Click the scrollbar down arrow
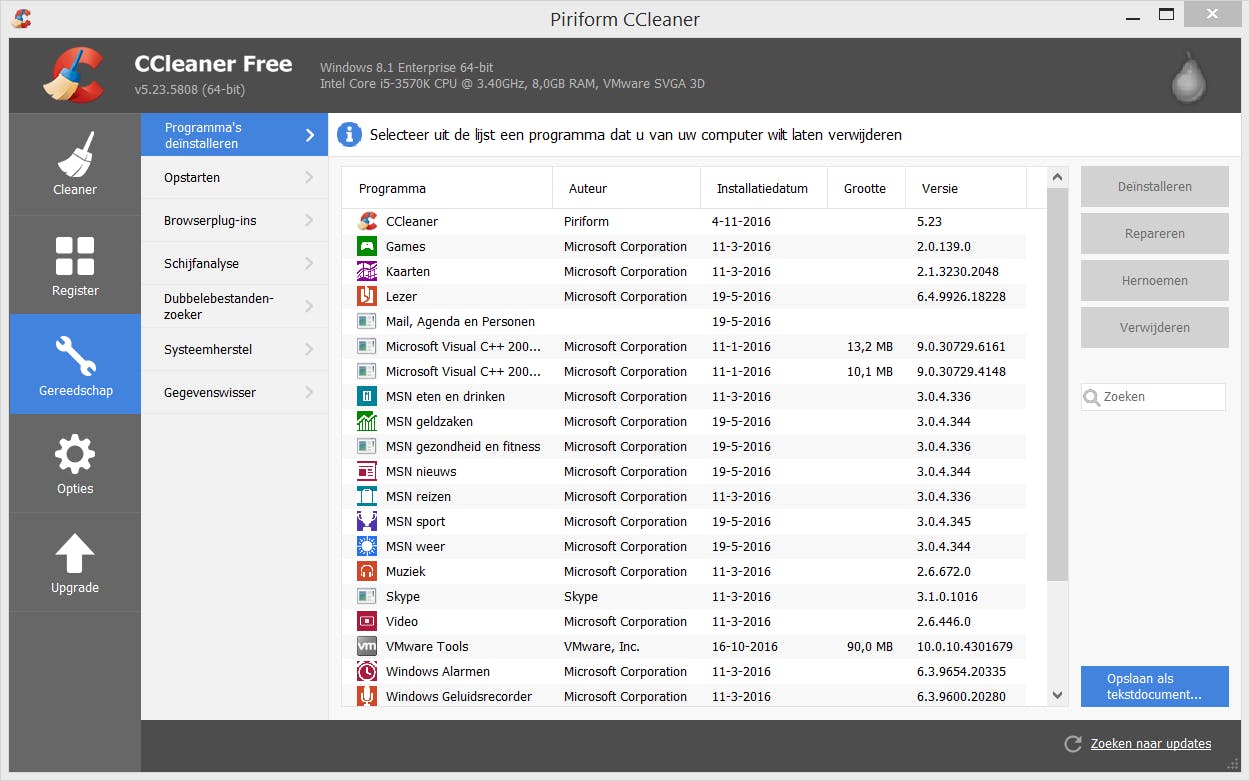This screenshot has width=1250, height=781. (x=1057, y=695)
